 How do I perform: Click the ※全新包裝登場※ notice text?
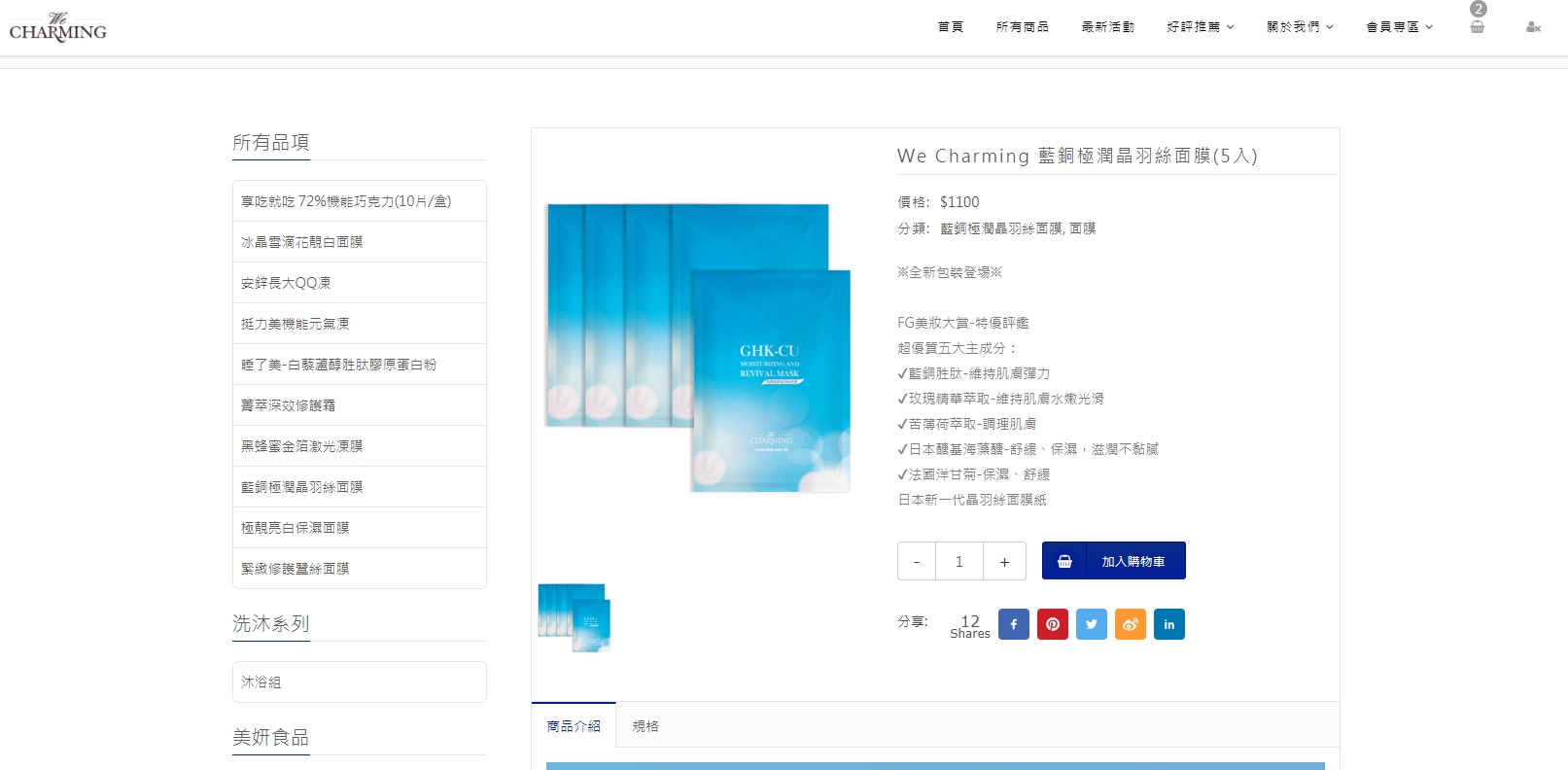click(x=950, y=272)
